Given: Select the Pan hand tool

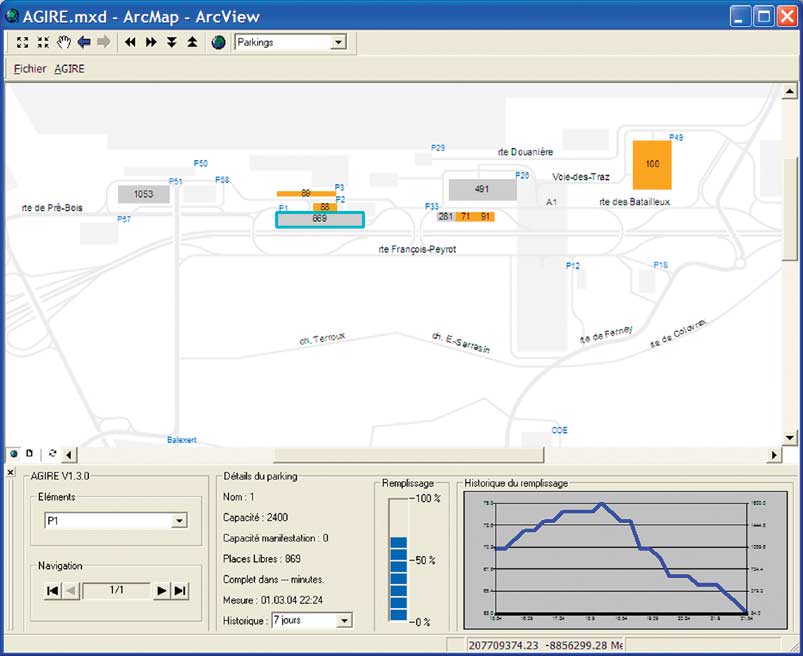Looking at the screenshot, I should point(64,42).
